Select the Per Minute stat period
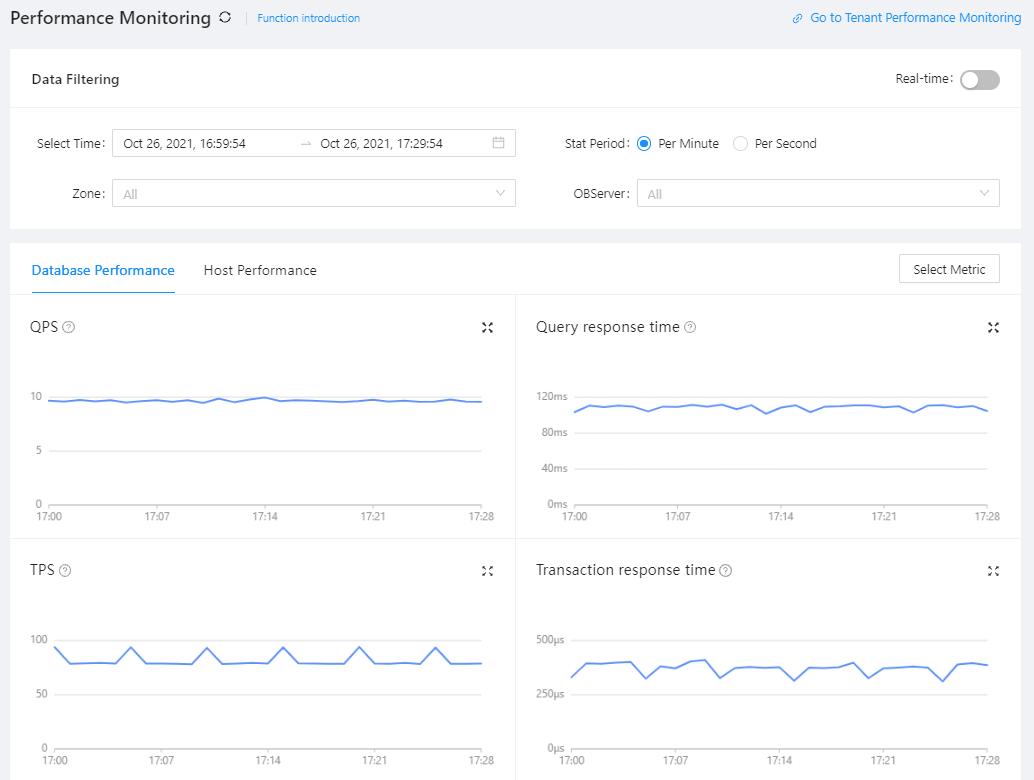Image resolution: width=1034 pixels, height=780 pixels. tap(644, 143)
